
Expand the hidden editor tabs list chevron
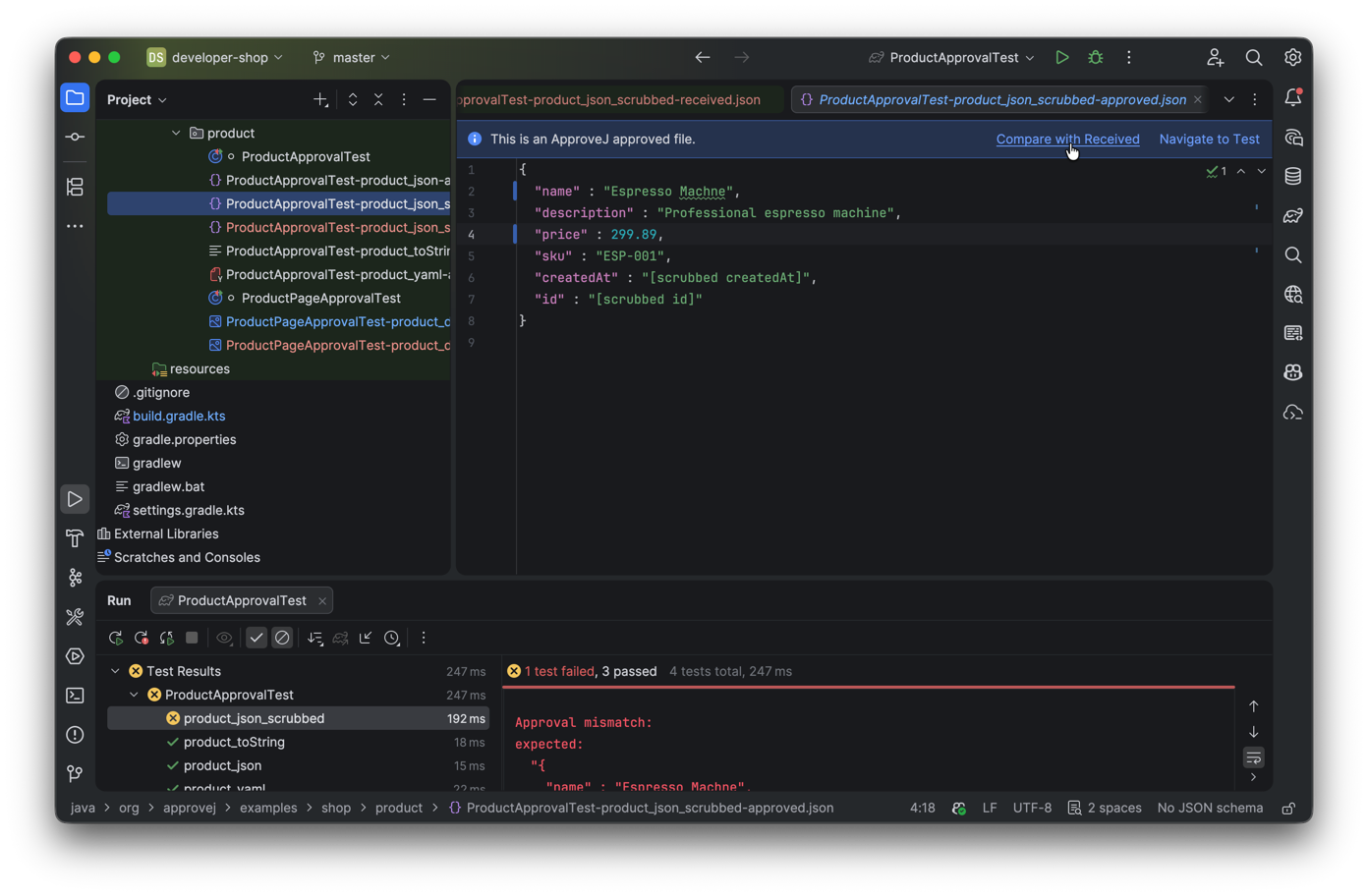tap(1228, 99)
